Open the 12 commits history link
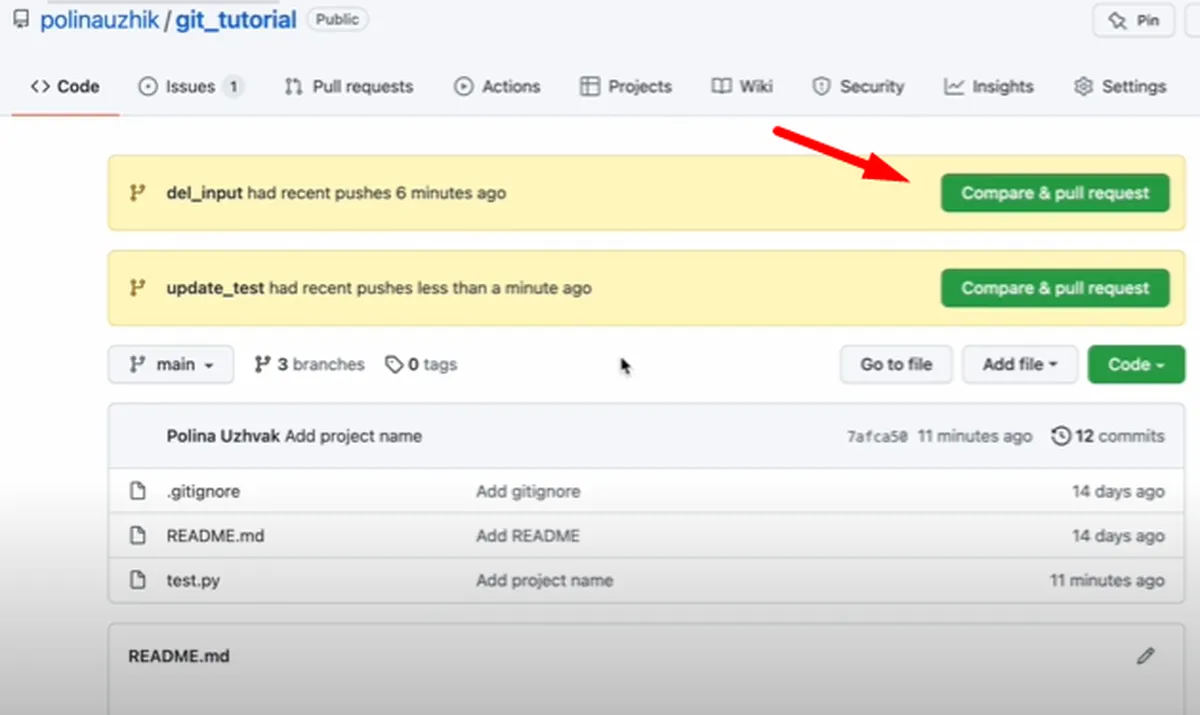 tap(1108, 436)
